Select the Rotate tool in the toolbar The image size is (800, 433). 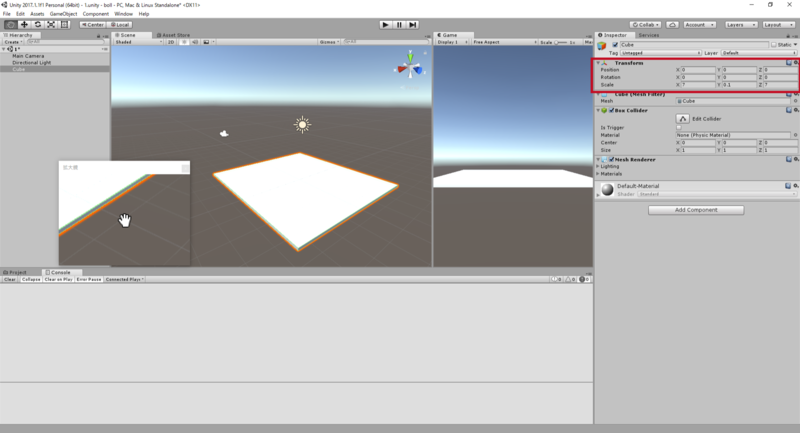[x=38, y=24]
